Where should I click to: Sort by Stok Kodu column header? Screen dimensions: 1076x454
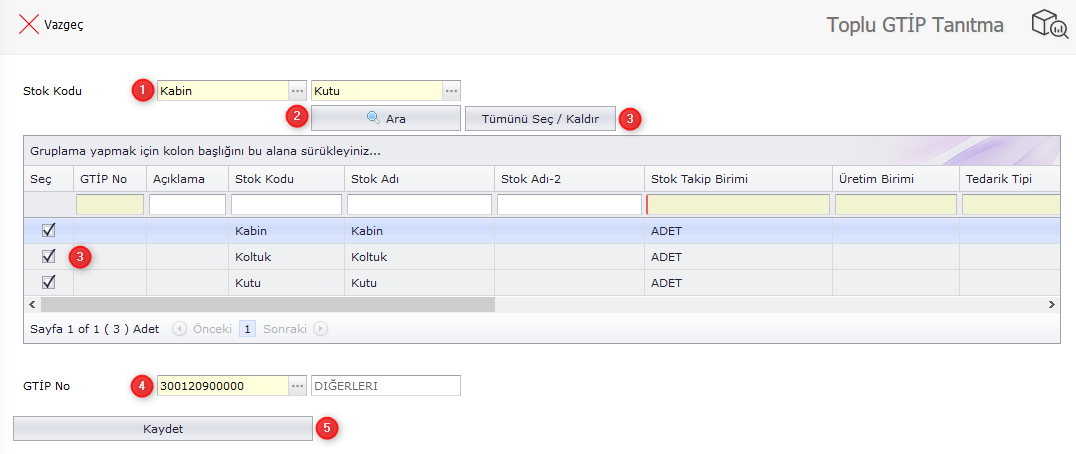(x=286, y=179)
